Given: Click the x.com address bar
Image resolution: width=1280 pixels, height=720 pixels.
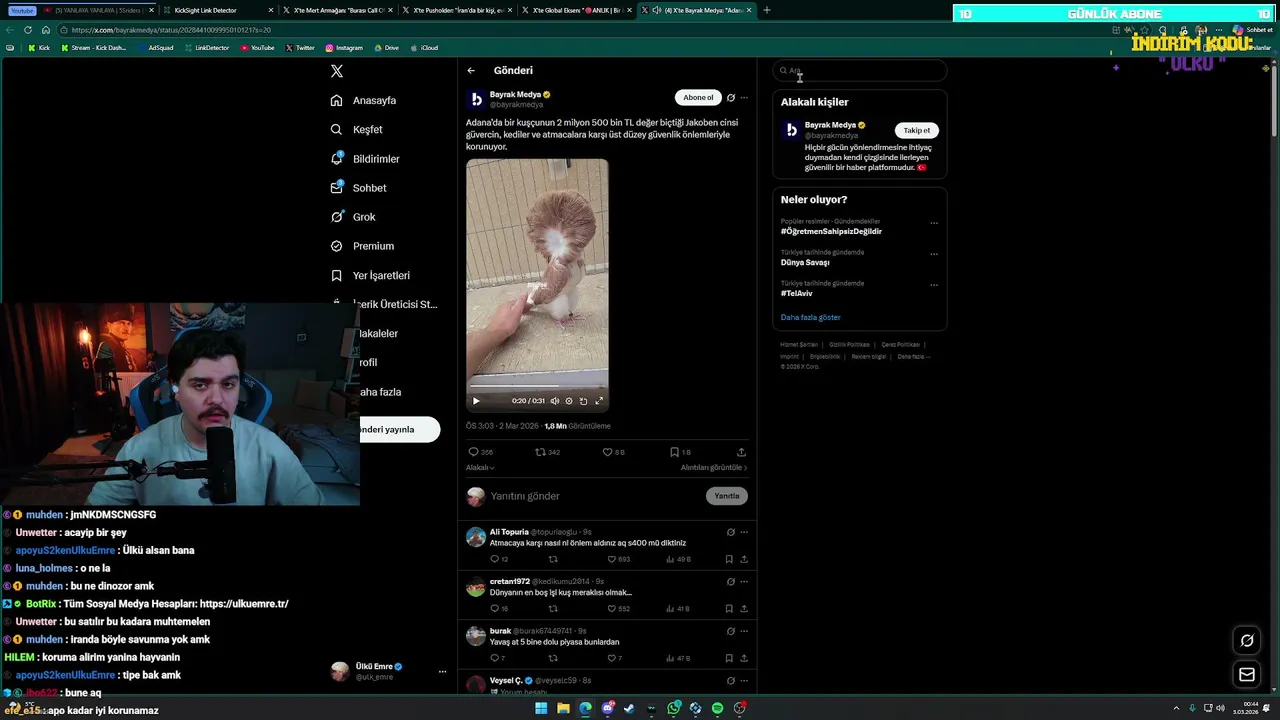Looking at the screenshot, I should point(580,30).
